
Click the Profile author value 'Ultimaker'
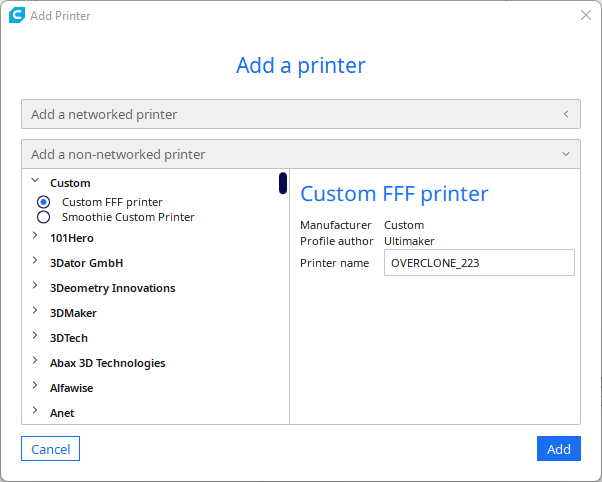tap(409, 241)
